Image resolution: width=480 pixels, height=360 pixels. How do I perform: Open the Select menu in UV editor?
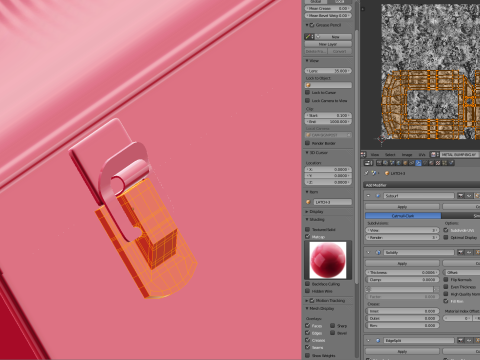coord(390,155)
